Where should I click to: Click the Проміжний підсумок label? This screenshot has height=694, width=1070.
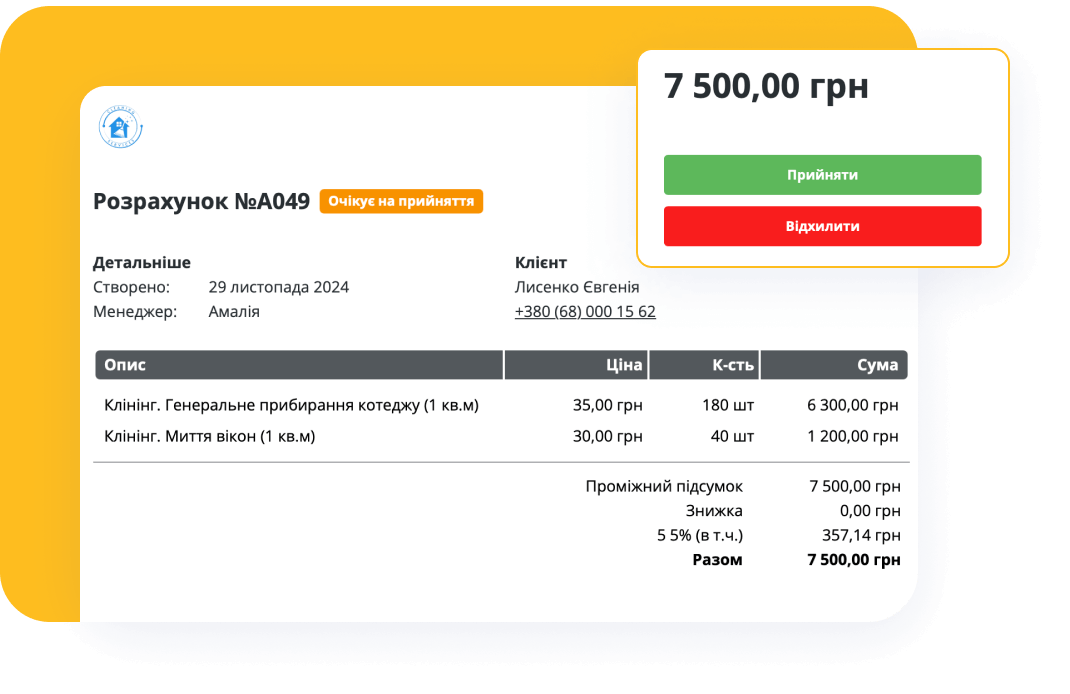click(664, 487)
